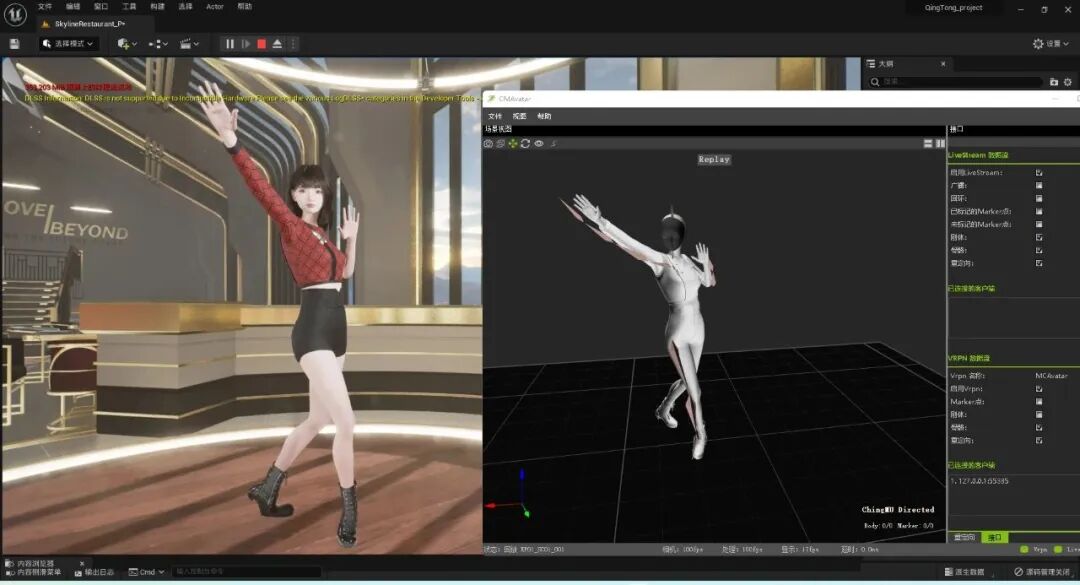The height and width of the screenshot is (585, 1080).
Task: Click the vertical split layout icon
Action: (940, 143)
